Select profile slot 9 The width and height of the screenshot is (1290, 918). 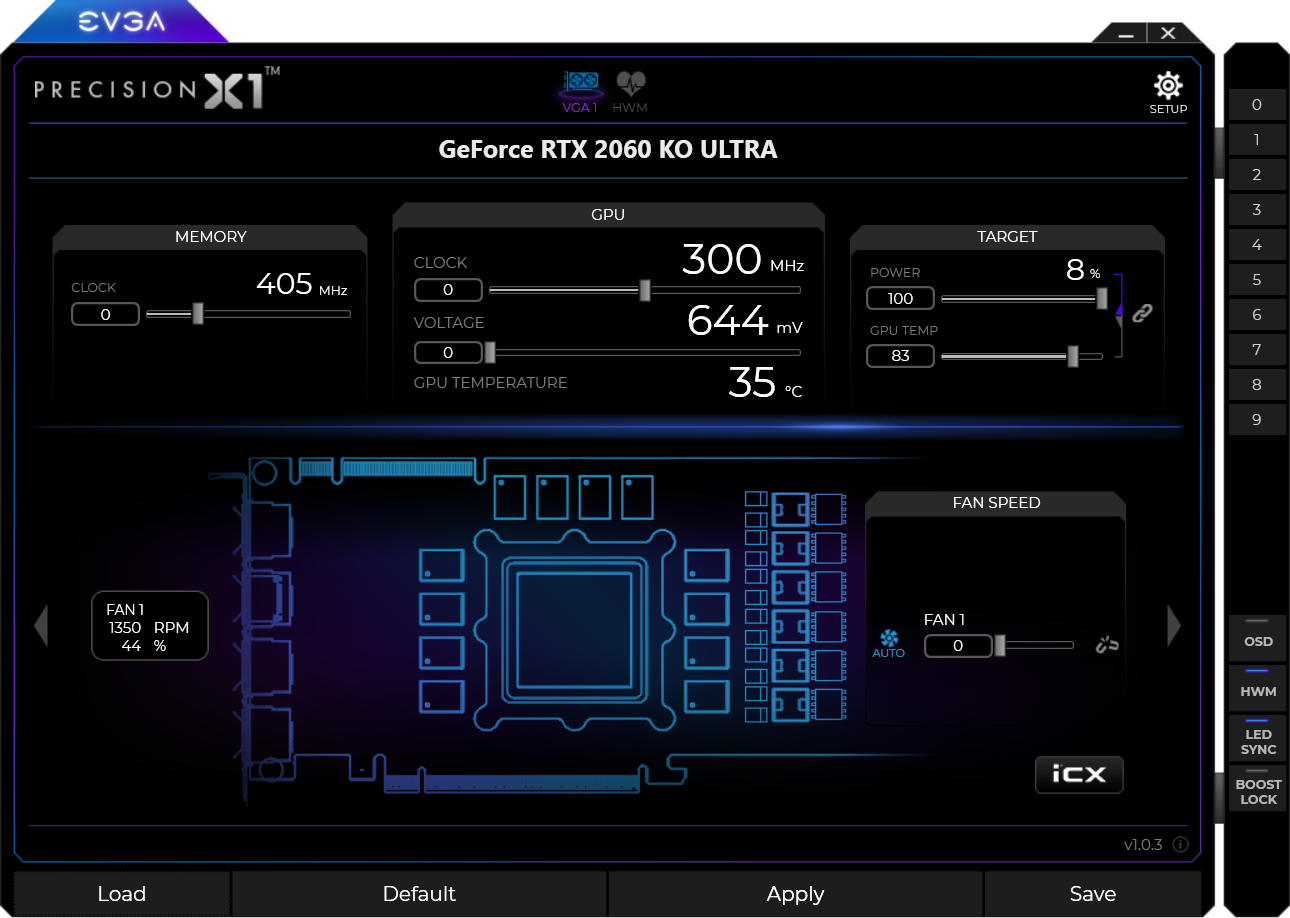pyautogui.click(x=1257, y=420)
